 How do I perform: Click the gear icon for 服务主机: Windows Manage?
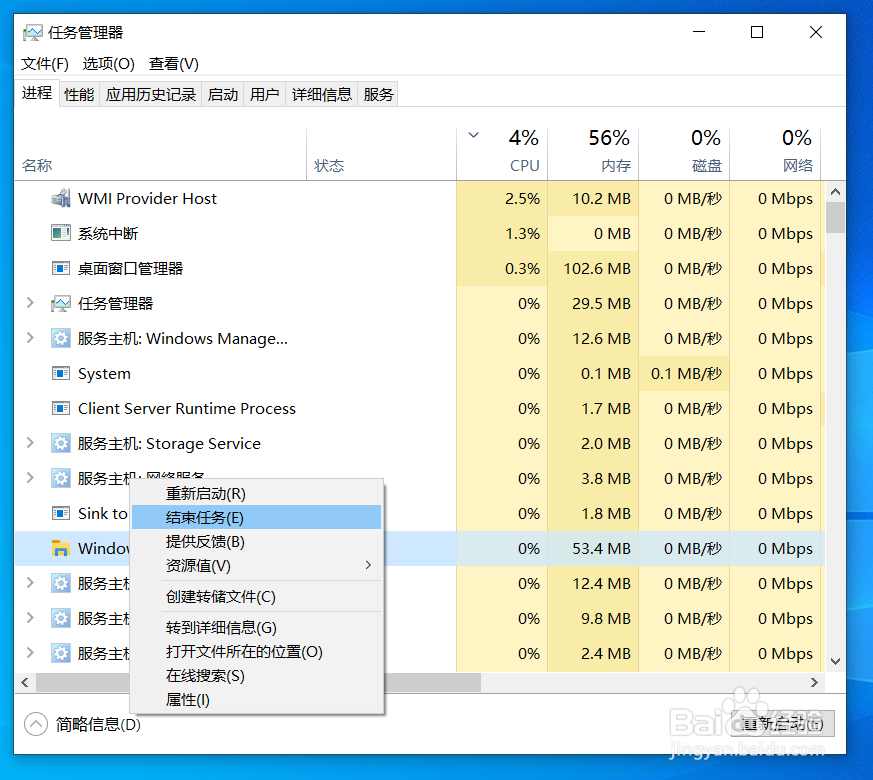point(61,339)
